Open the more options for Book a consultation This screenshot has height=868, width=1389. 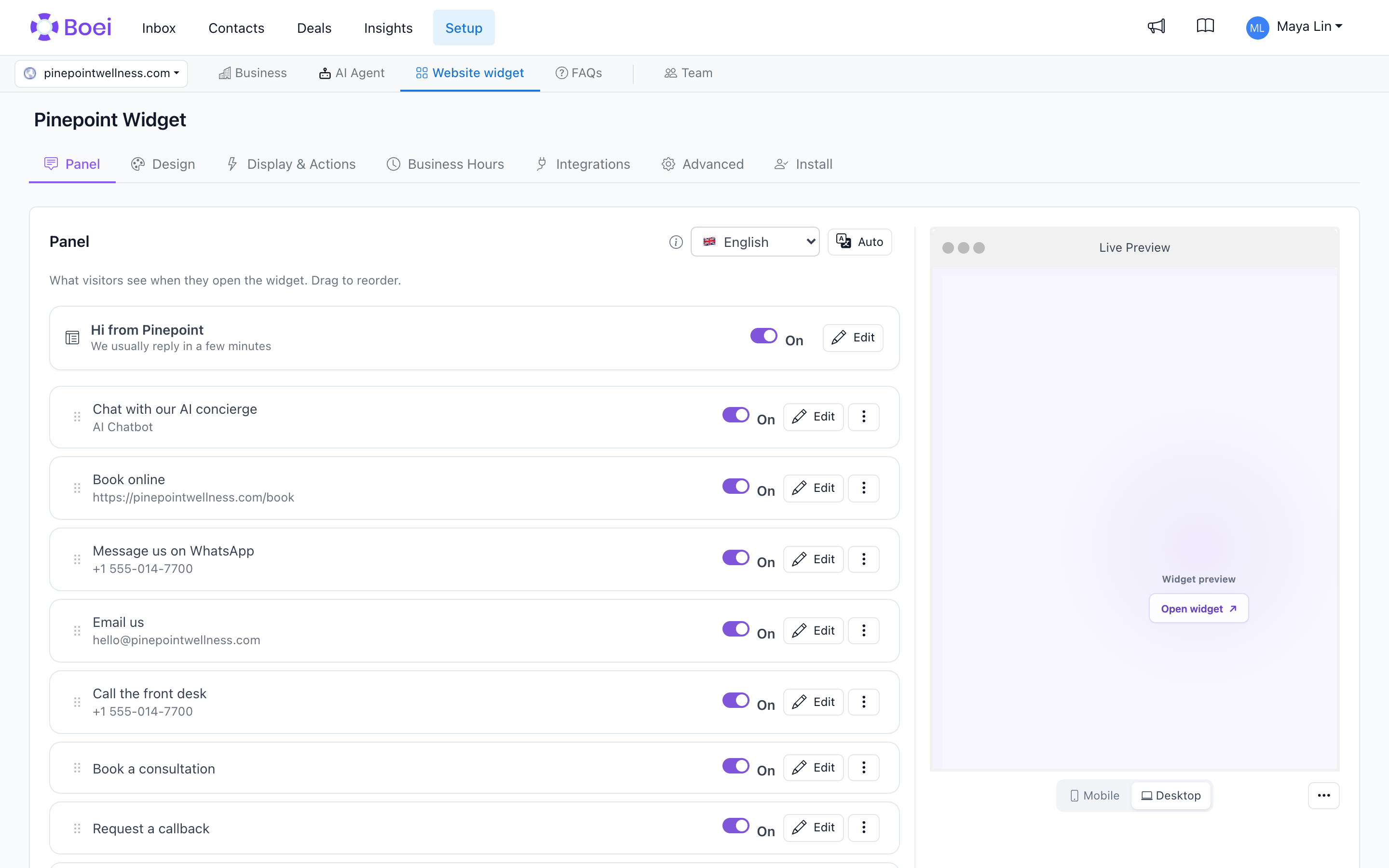(863, 768)
